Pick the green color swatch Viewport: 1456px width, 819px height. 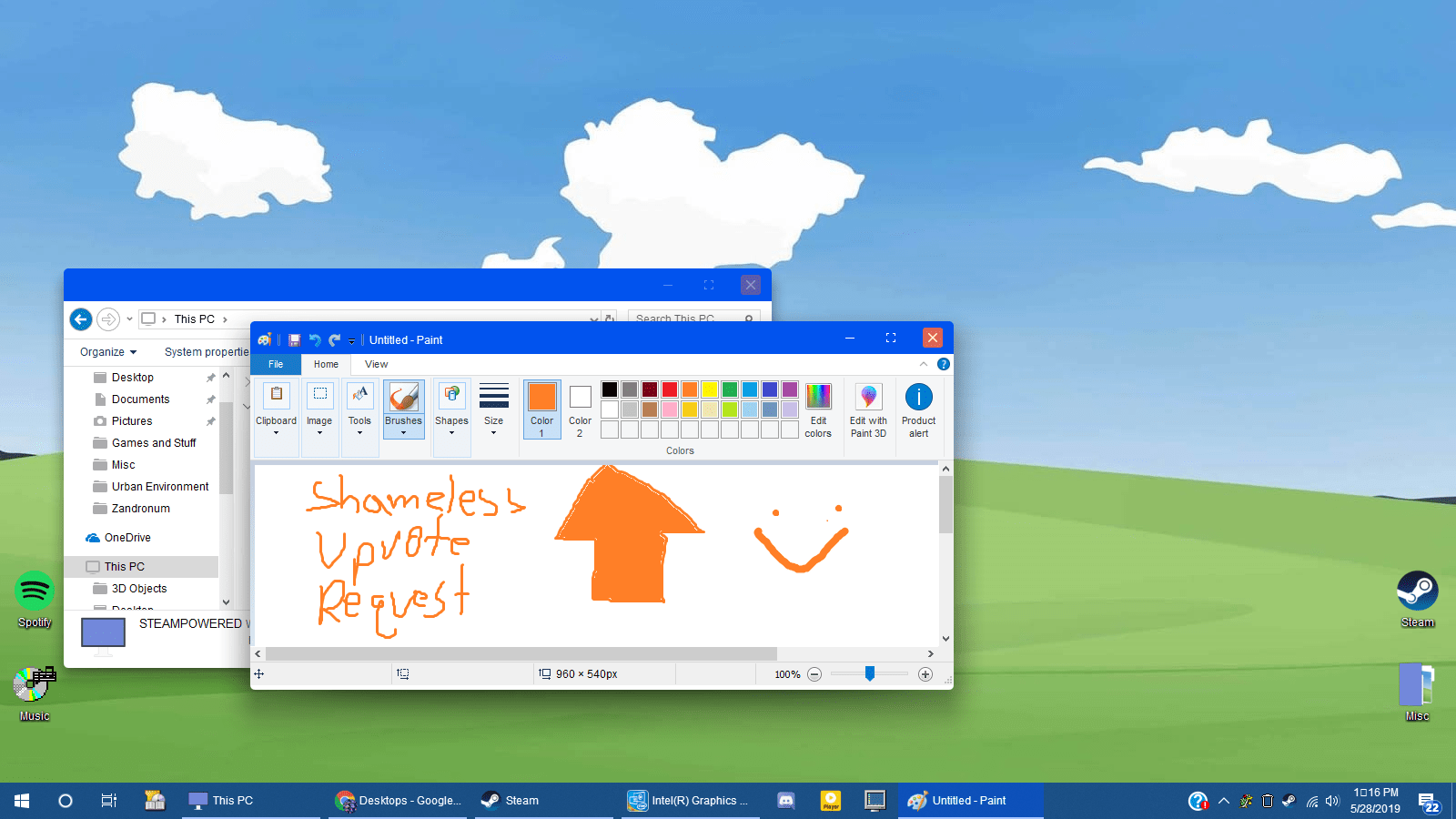(730, 389)
